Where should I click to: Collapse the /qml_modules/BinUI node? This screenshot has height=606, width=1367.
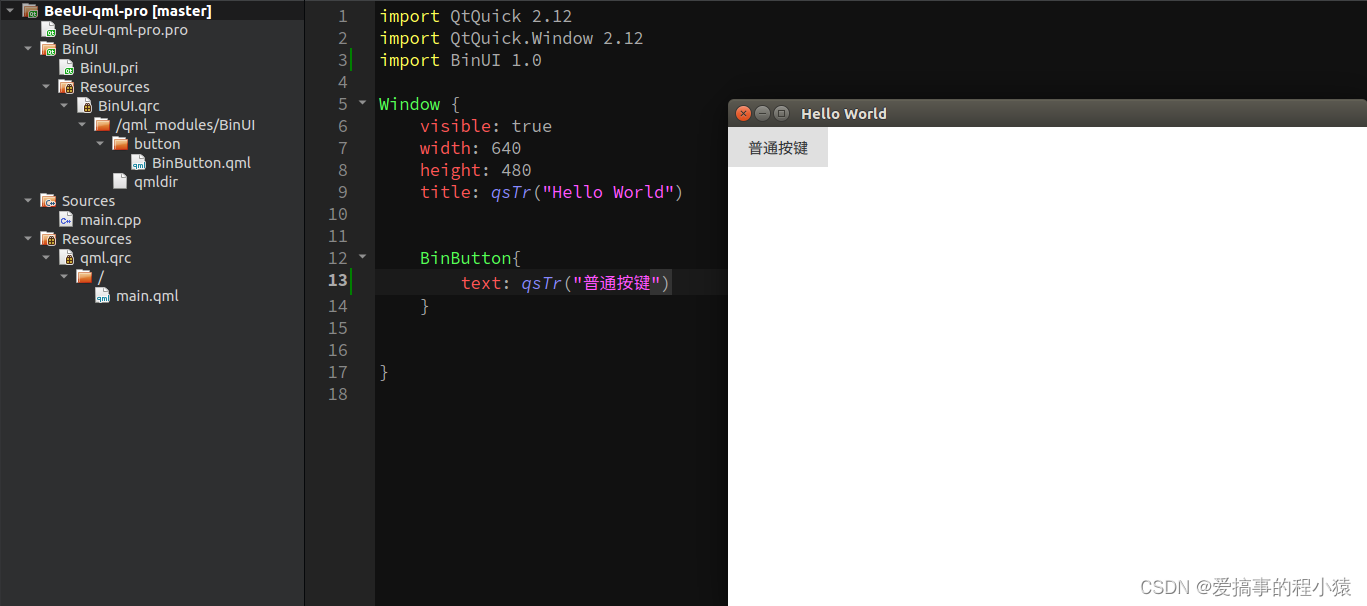click(x=82, y=125)
